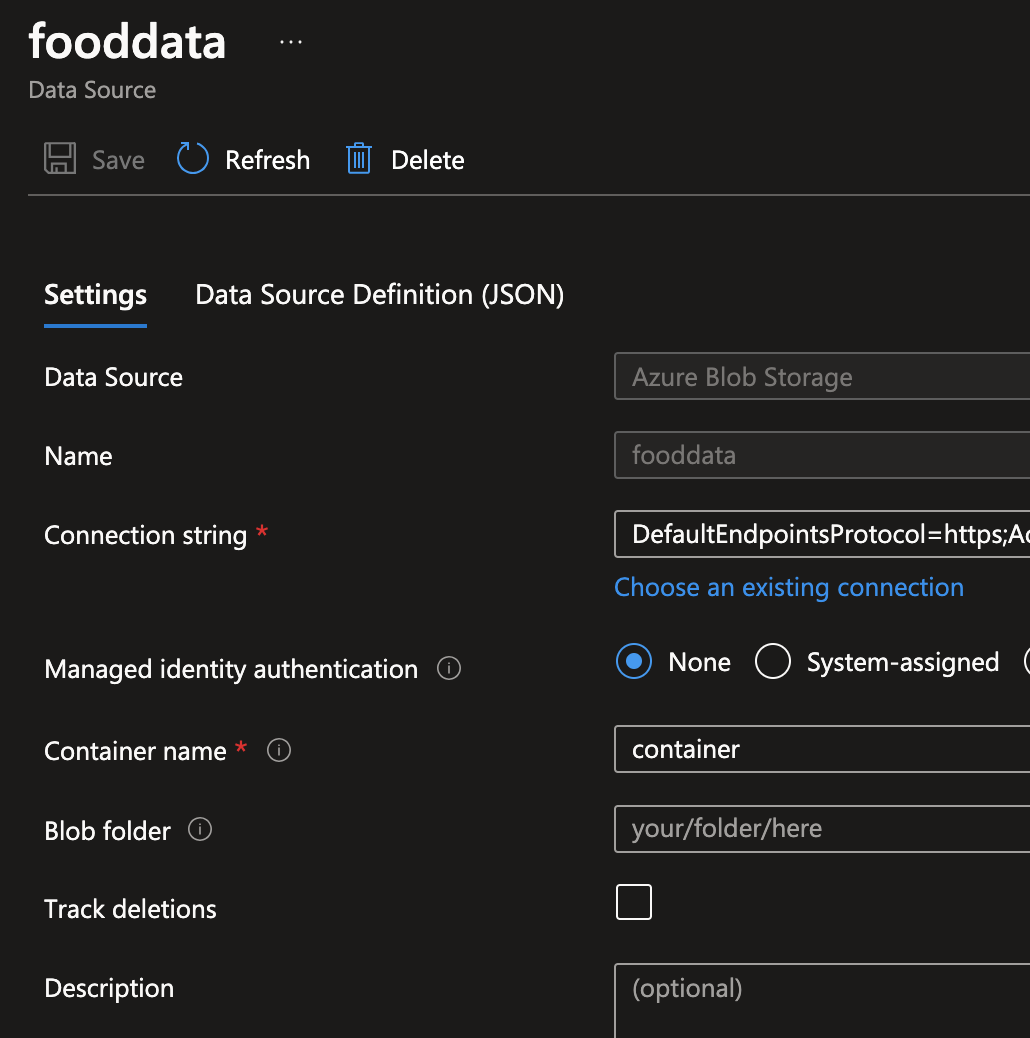The width and height of the screenshot is (1030, 1038).
Task: Click the Delete trash can icon
Action: click(x=358, y=158)
